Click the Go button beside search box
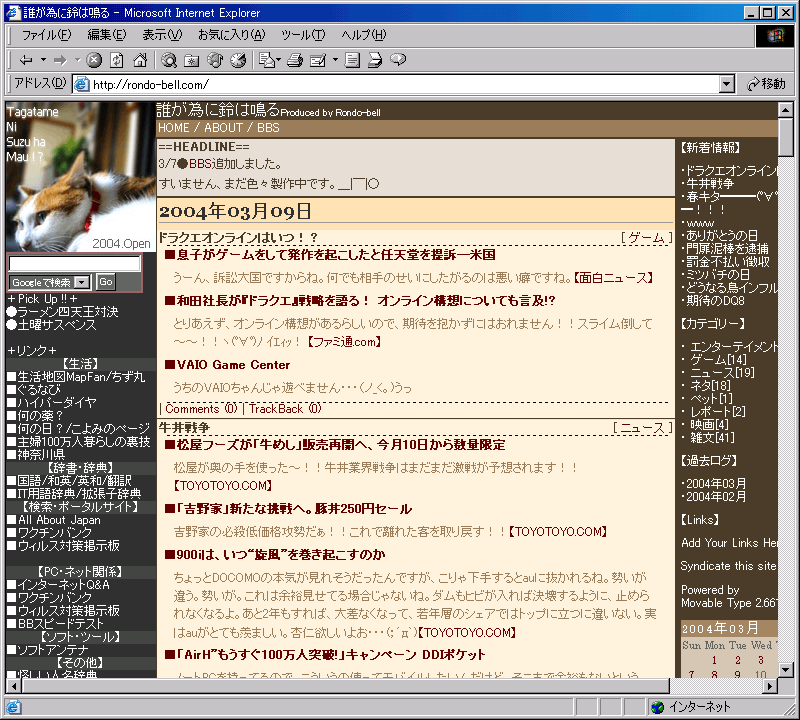Image resolution: width=800 pixels, height=720 pixels. pos(106,282)
